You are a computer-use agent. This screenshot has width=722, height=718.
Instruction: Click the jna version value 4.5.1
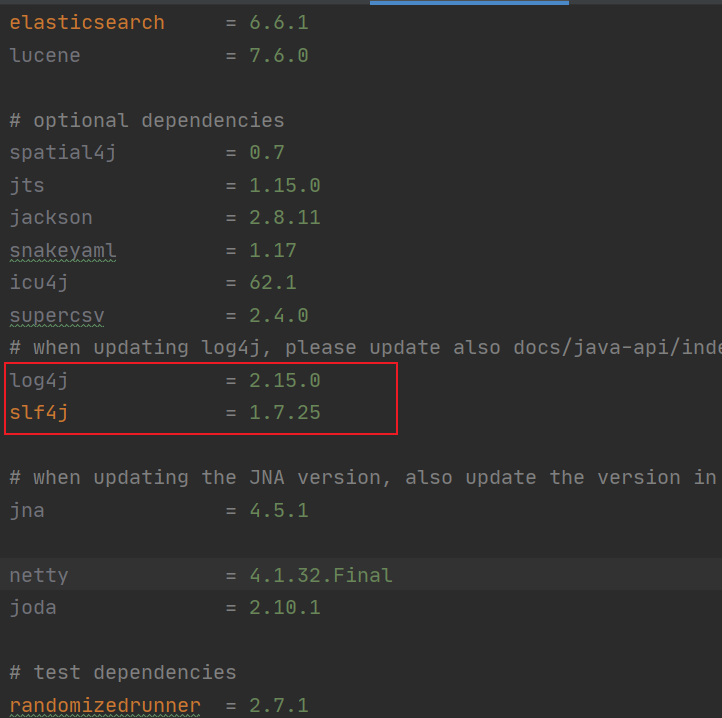279,510
